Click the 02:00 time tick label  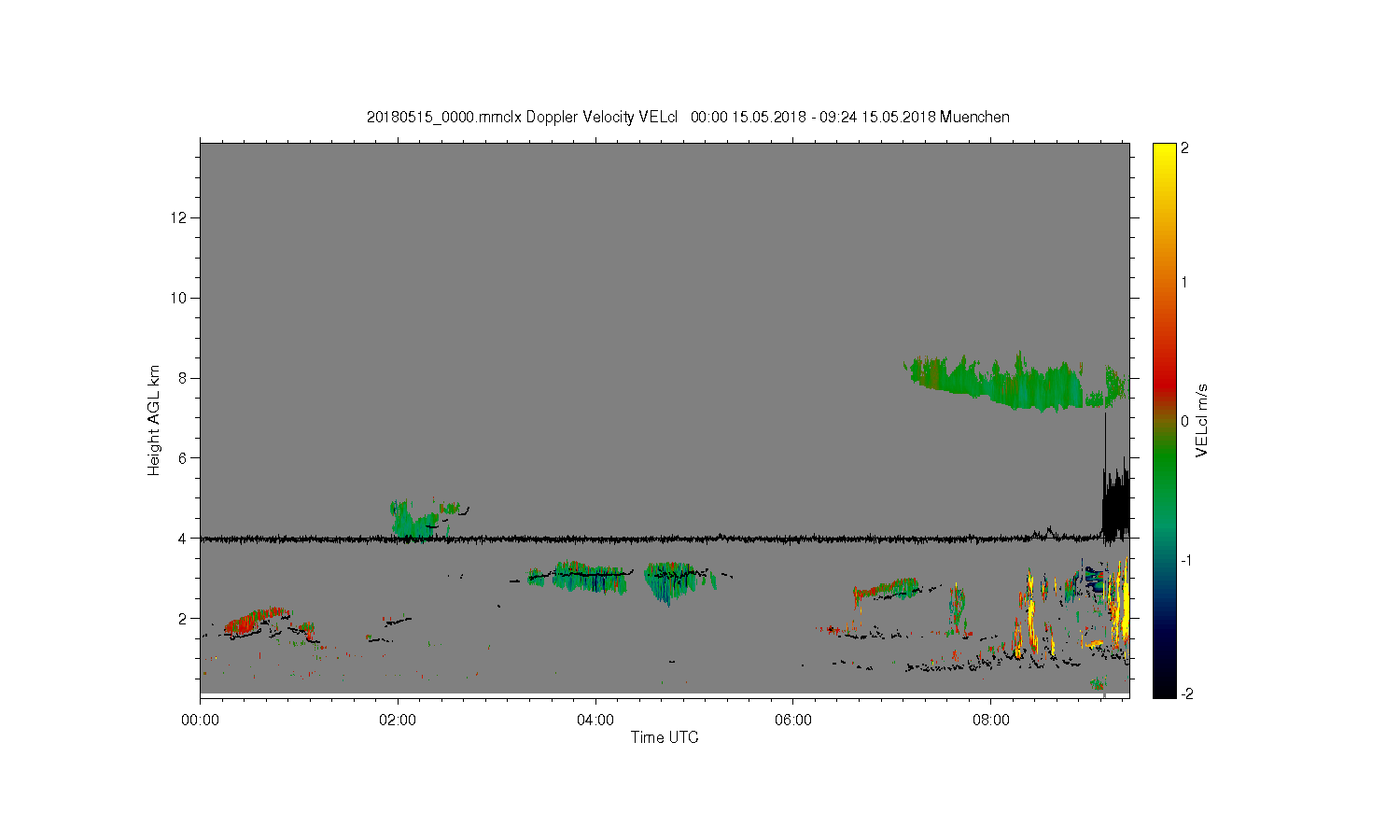pos(398,720)
